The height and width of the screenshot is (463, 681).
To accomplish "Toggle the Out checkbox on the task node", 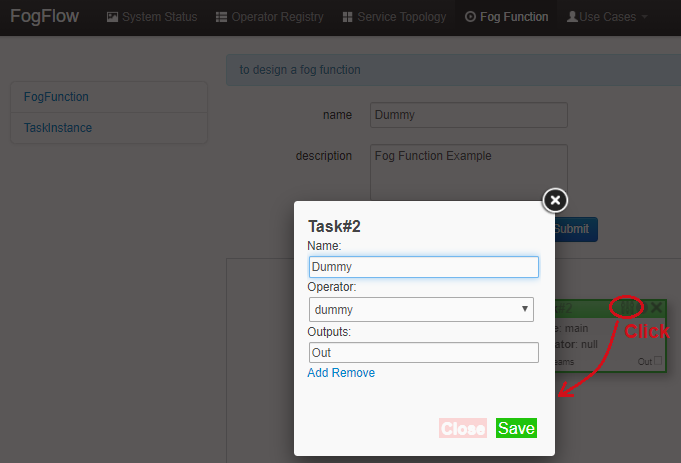I will click(x=657, y=361).
